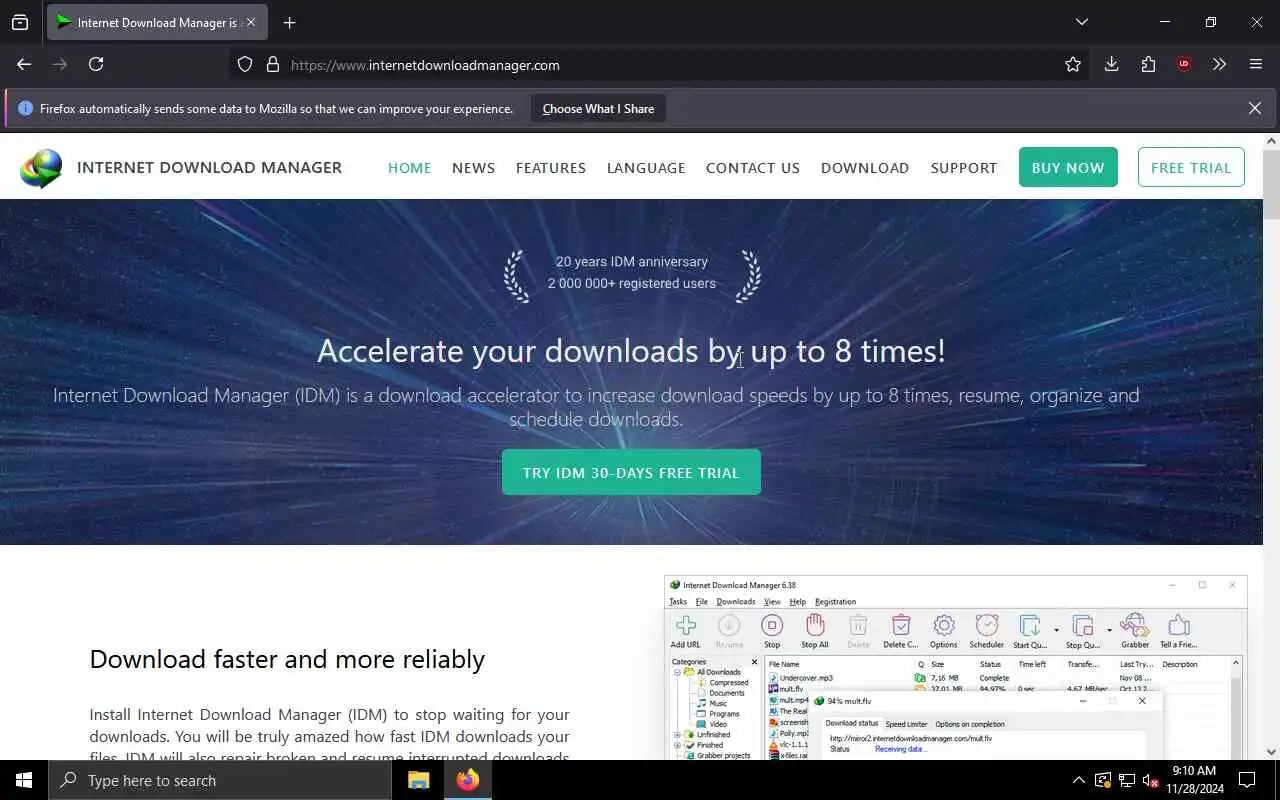Open the DOWNLOAD menu item

click(865, 168)
